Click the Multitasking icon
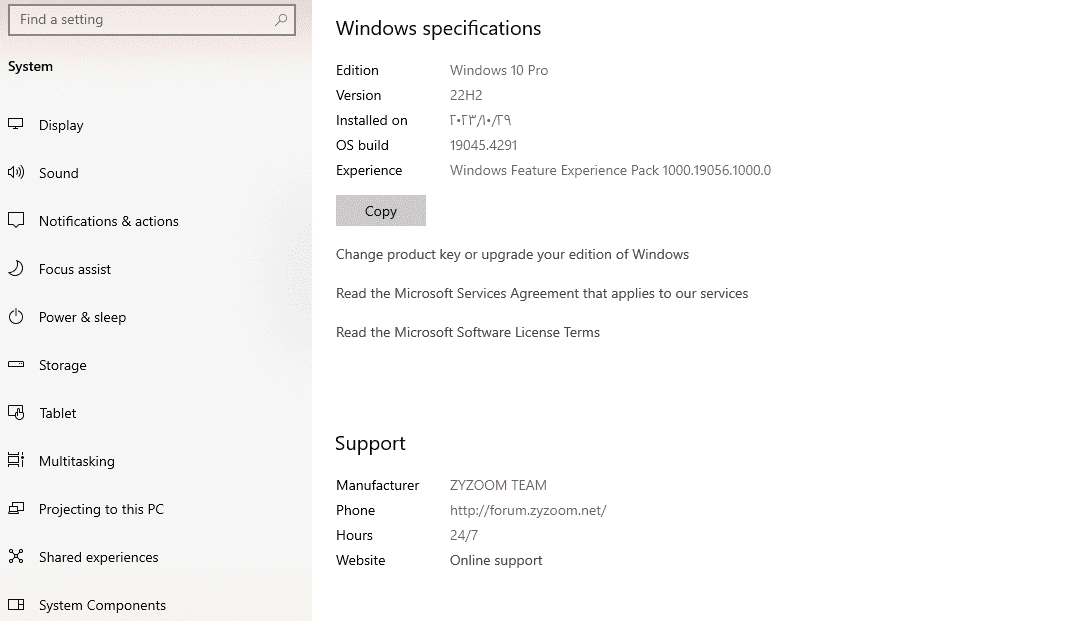 click(x=16, y=460)
